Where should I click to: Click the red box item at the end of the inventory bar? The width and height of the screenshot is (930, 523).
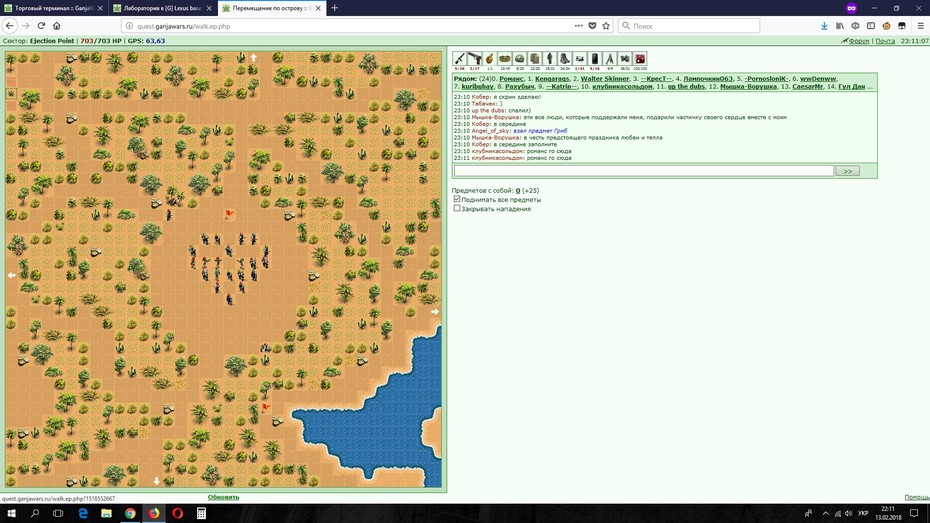[640, 59]
